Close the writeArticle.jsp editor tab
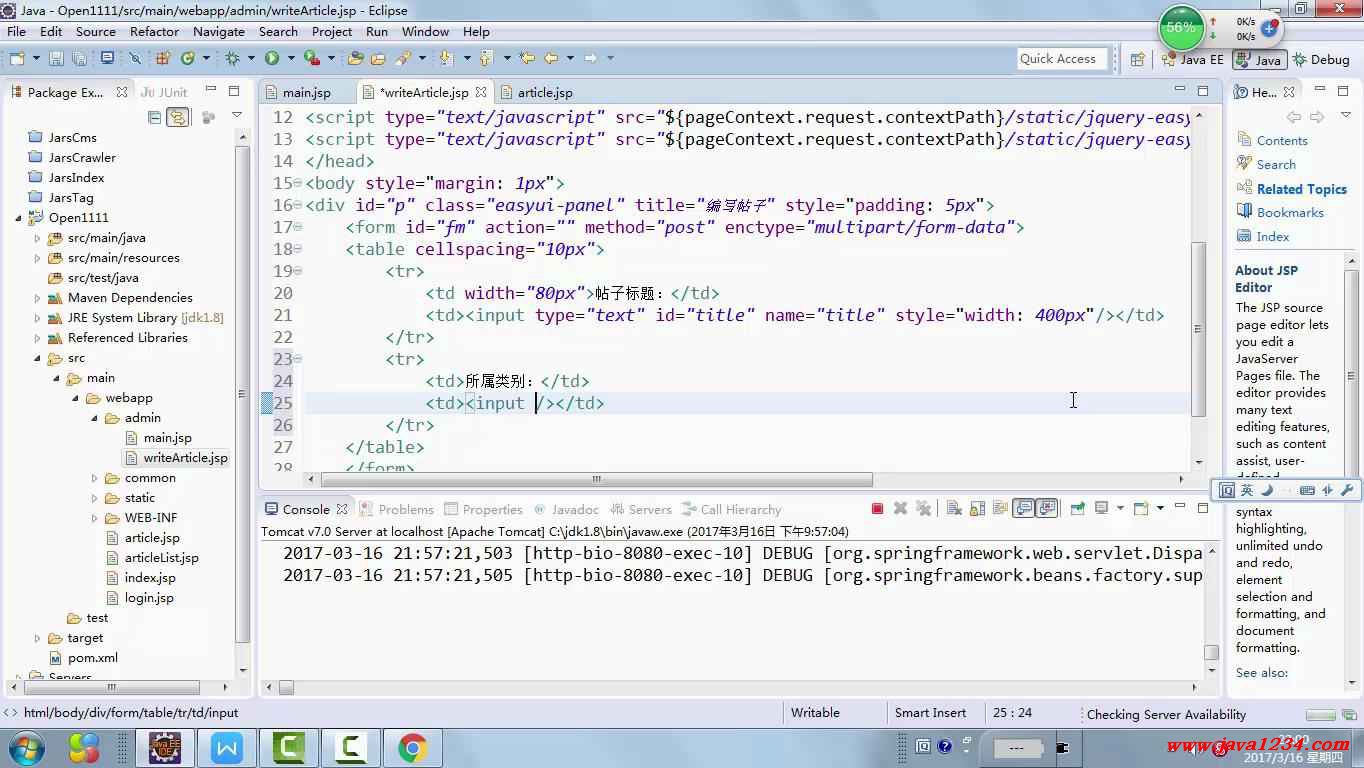Screen dimensions: 1364x768 pos(481,92)
